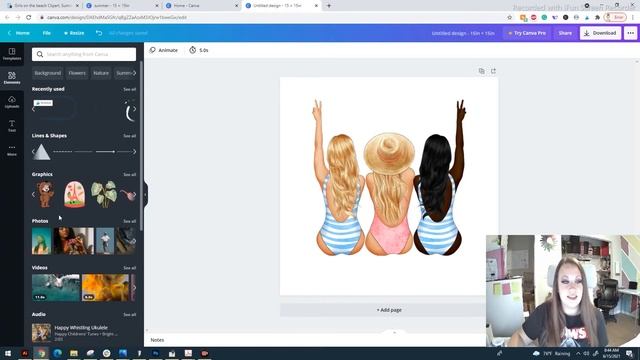This screenshot has width=640, height=360.
Task: Open File Explorer from the taskbar
Action: [x=74, y=353]
